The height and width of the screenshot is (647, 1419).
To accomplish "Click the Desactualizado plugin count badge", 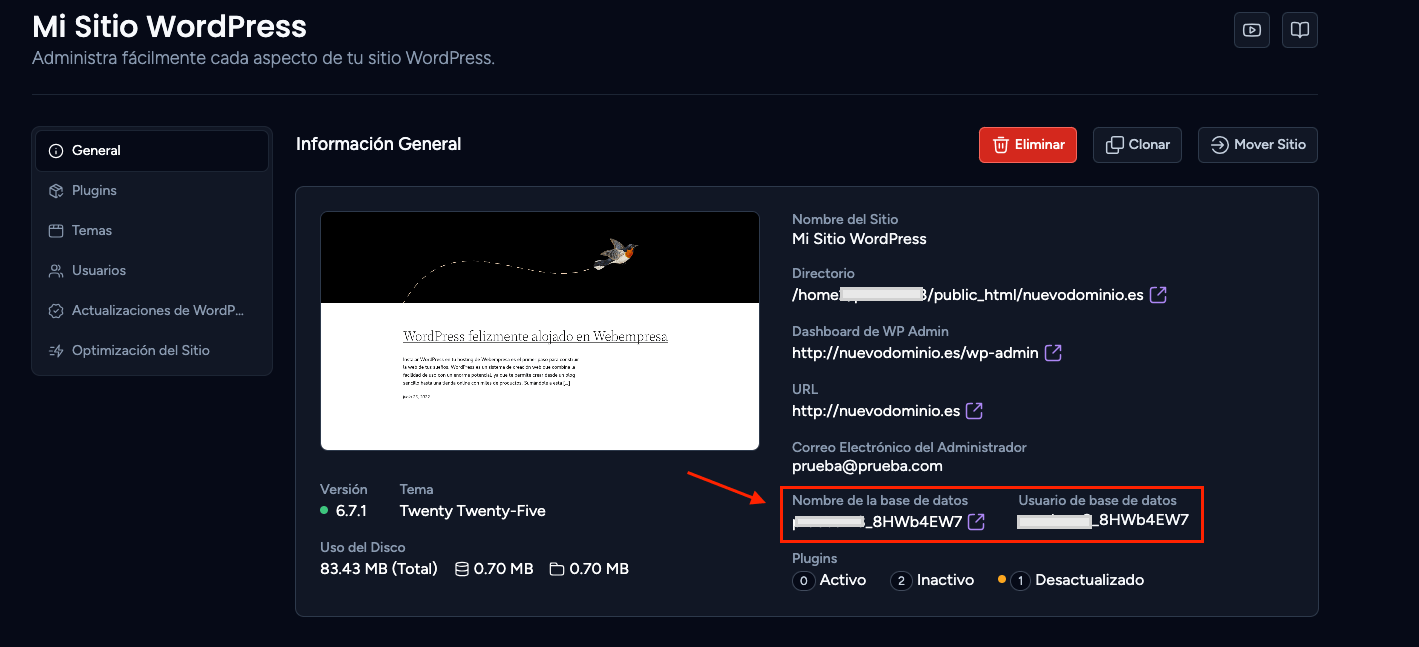I will (x=1020, y=580).
